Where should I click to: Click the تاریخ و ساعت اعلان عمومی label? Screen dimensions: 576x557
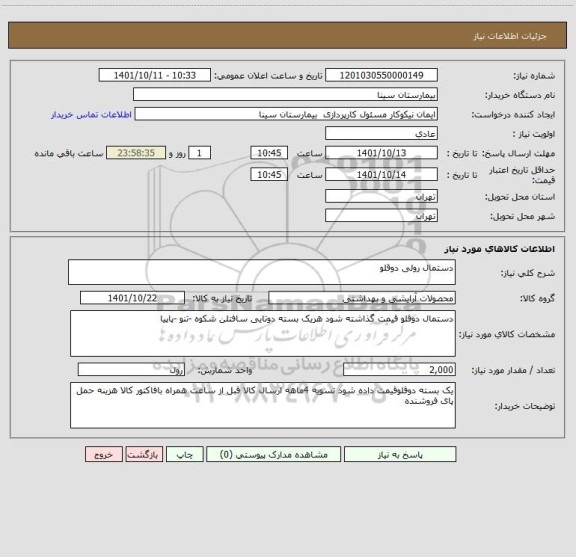pos(268,76)
